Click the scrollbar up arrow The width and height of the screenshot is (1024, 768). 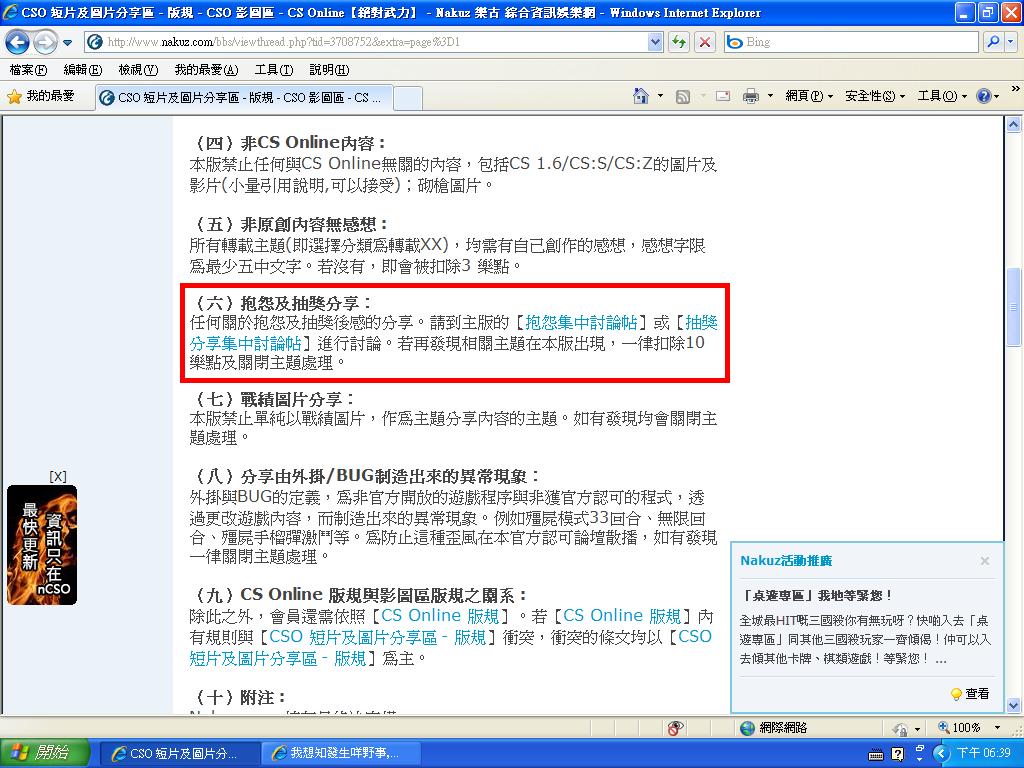click(x=1014, y=124)
